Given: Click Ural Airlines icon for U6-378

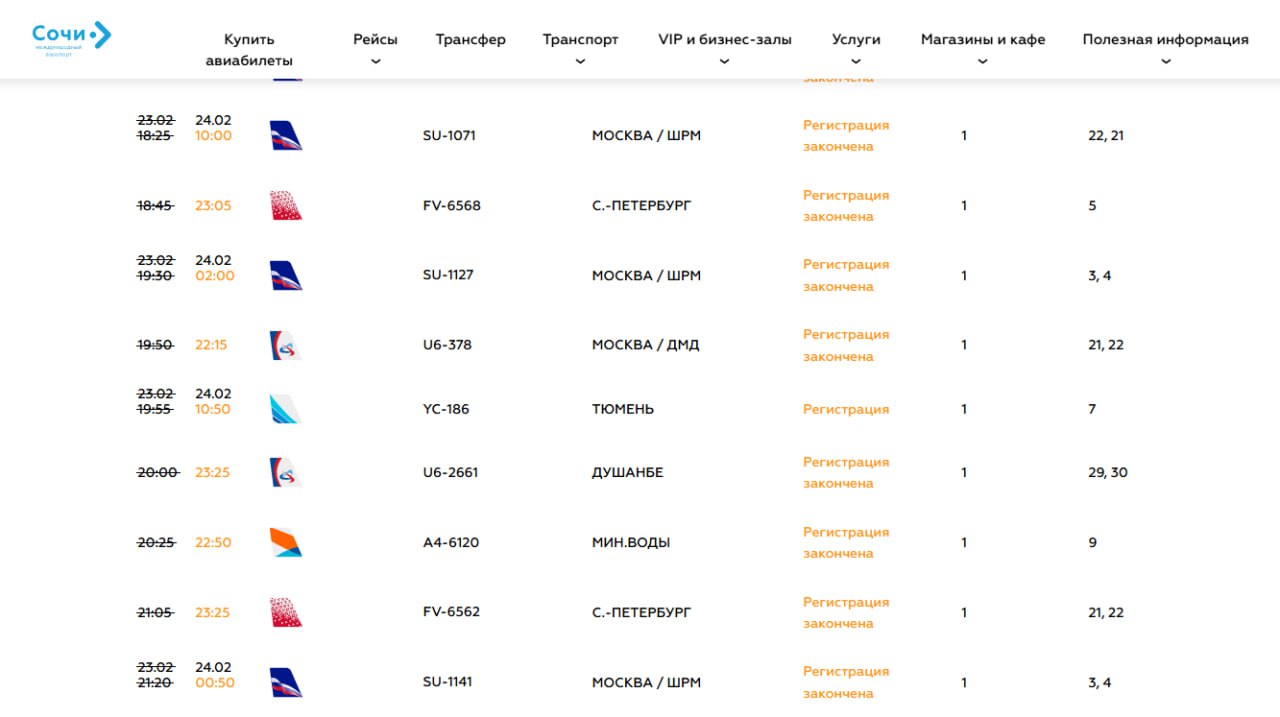Looking at the screenshot, I should (286, 345).
